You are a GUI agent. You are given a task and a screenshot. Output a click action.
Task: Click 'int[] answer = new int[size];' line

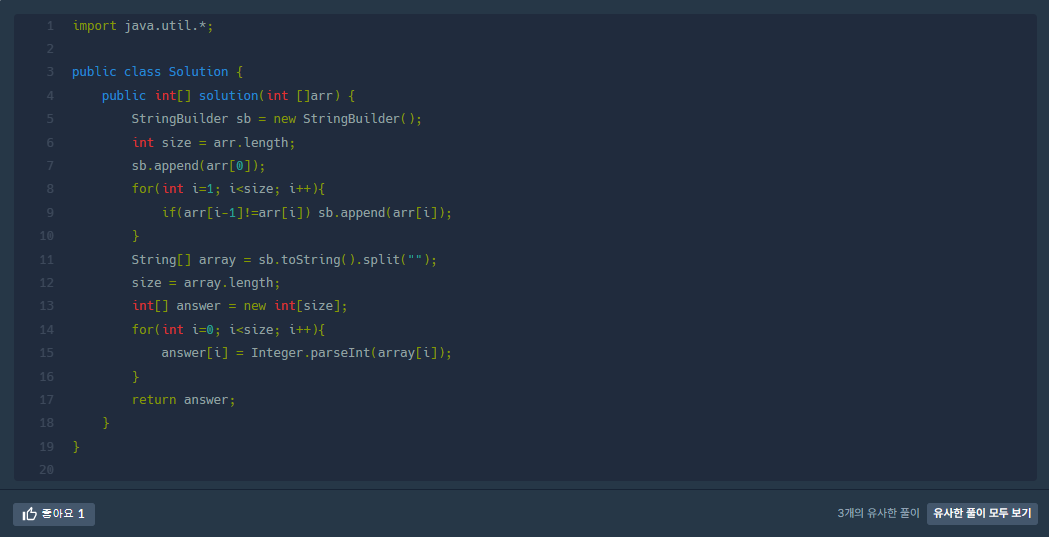pyautogui.click(x=240, y=306)
